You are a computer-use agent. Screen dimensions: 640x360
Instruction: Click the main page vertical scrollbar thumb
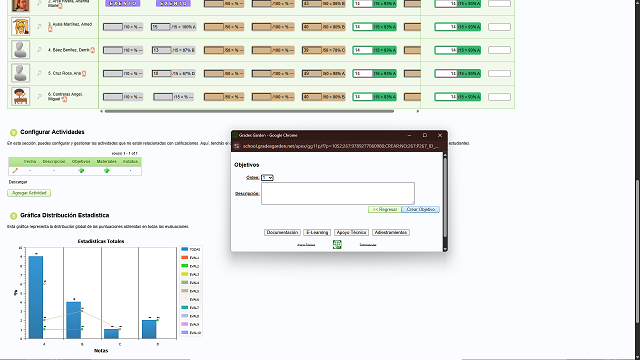pos(637,251)
